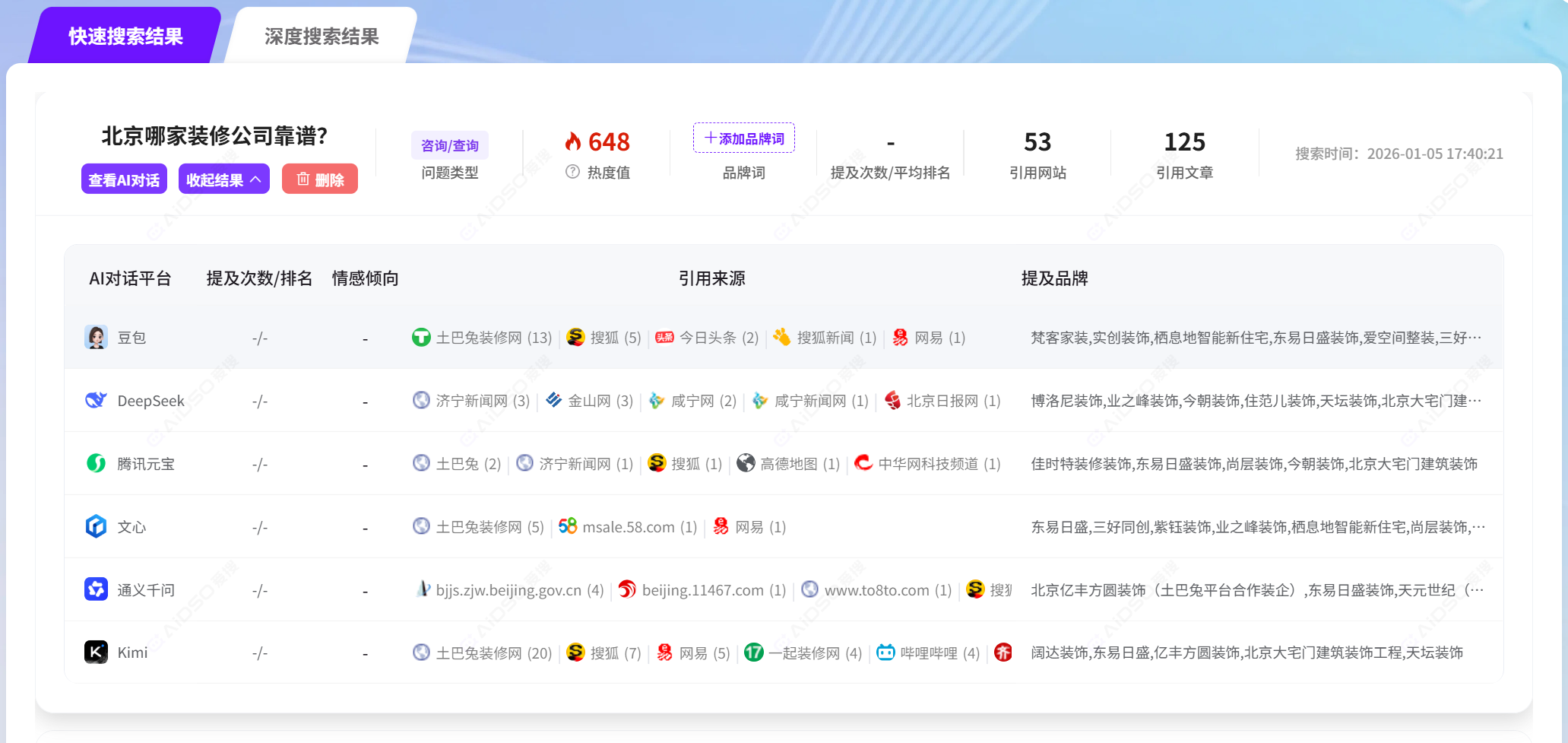The height and width of the screenshot is (743, 1568).
Task: Click 腾讯元宝 brands text starting 佳时特装修装饰
Action: [x=1254, y=463]
